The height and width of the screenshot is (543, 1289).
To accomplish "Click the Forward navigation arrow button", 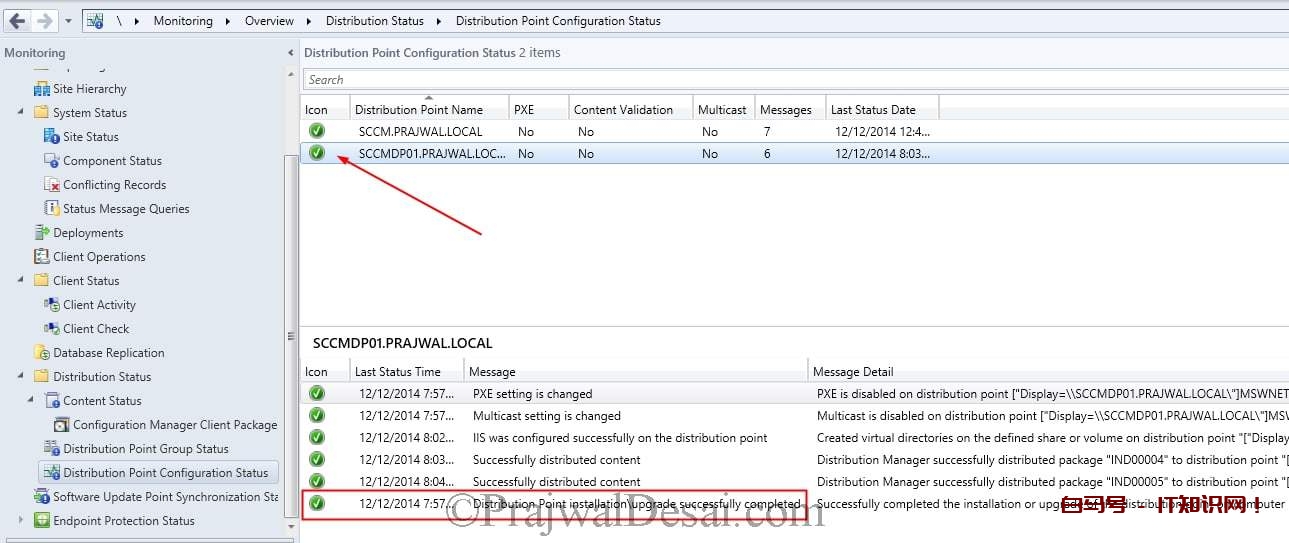I will coord(44,20).
